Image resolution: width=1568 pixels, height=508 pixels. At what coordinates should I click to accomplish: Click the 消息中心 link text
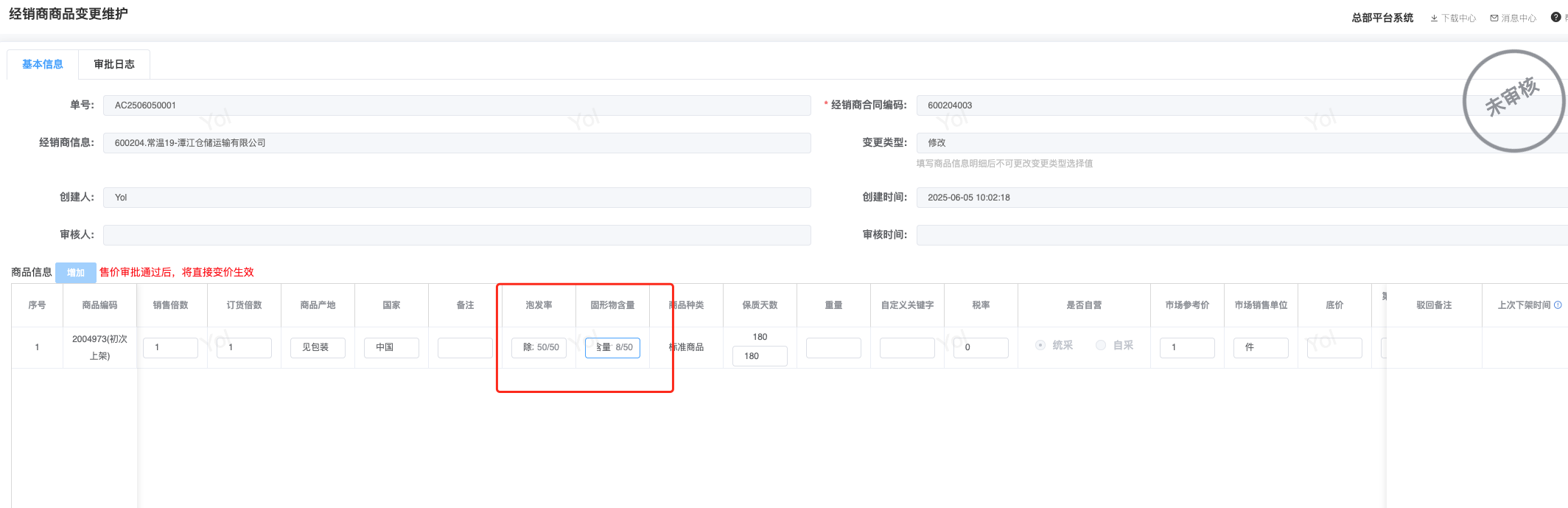tap(1519, 18)
